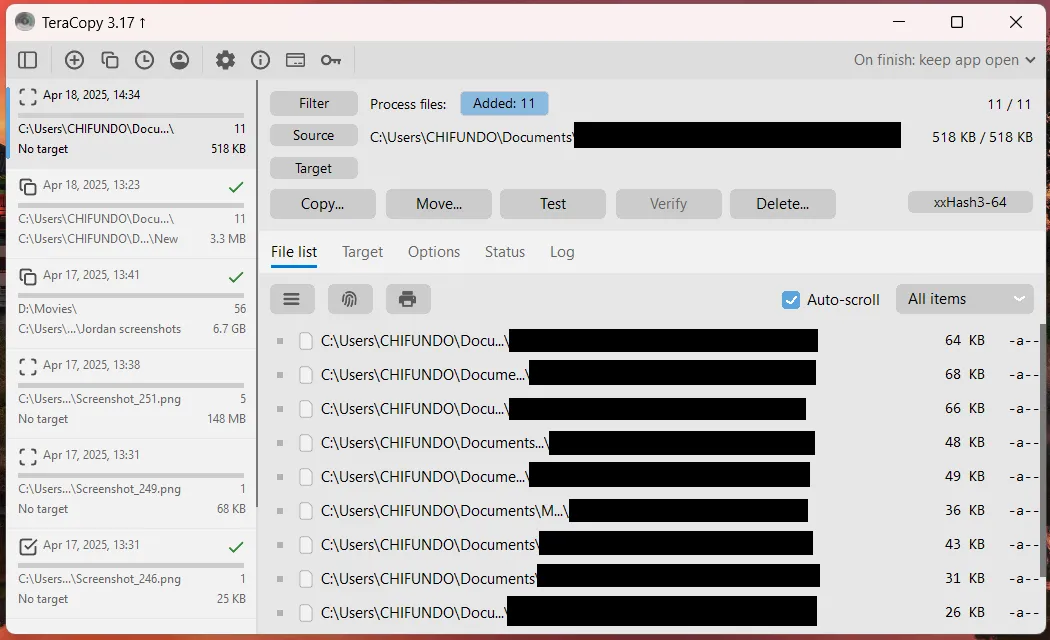The height and width of the screenshot is (640, 1050).
Task: Click the task icon for Apr 18, 14:34
Action: tap(27, 96)
